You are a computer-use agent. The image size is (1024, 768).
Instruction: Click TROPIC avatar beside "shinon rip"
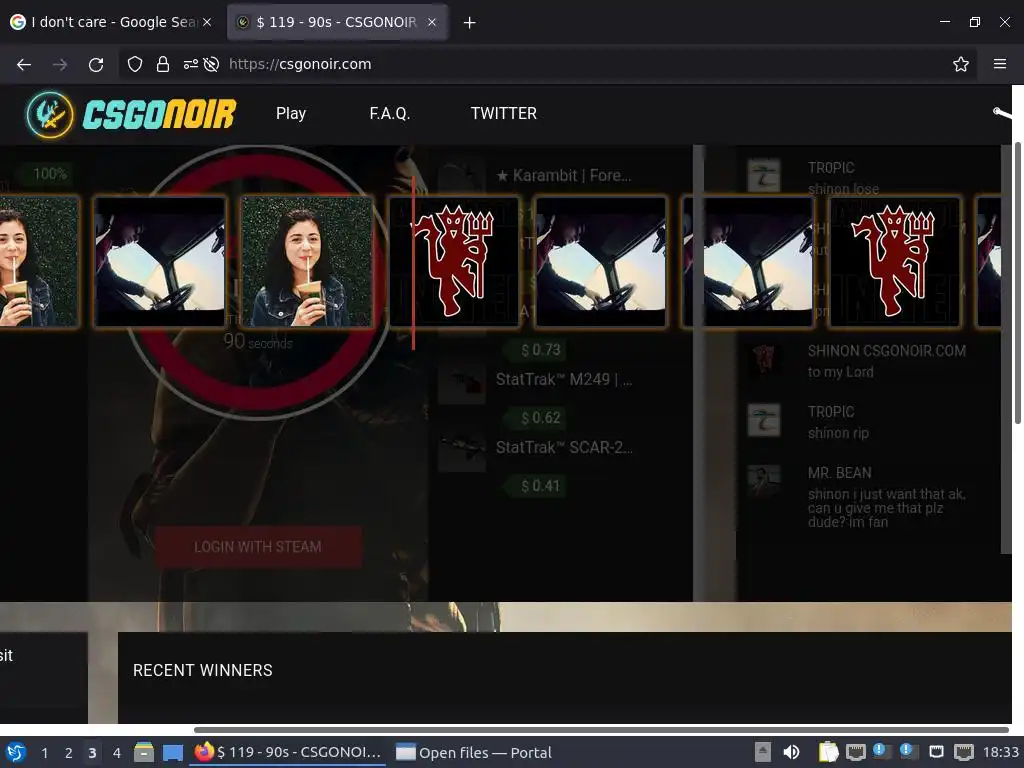pos(763,420)
